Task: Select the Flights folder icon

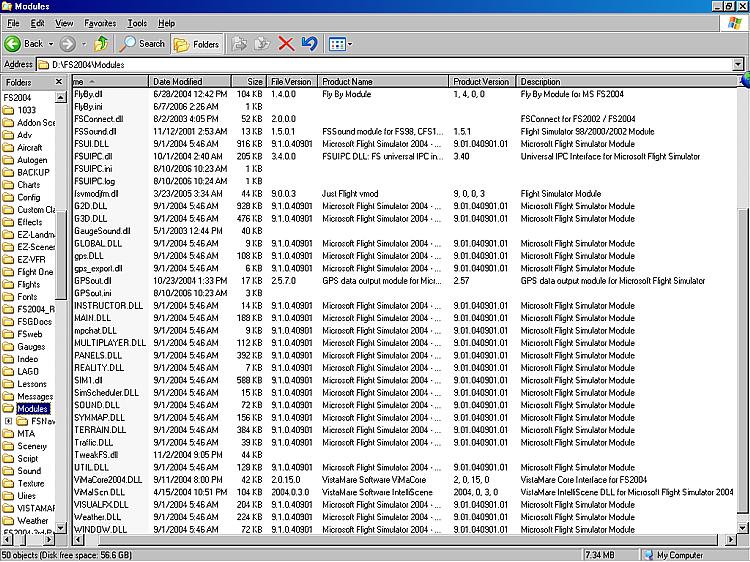Action: click(8, 284)
